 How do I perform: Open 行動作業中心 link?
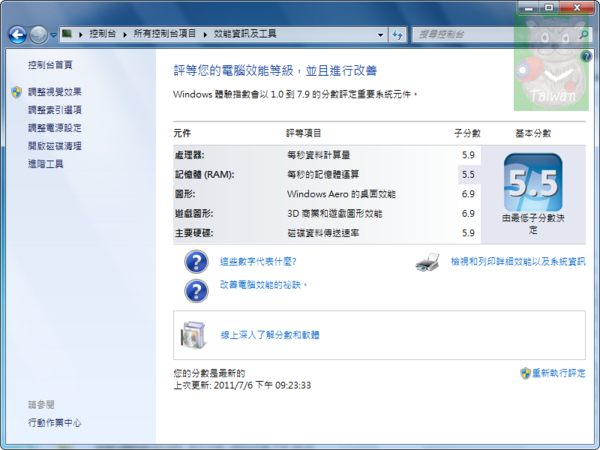coord(55,422)
